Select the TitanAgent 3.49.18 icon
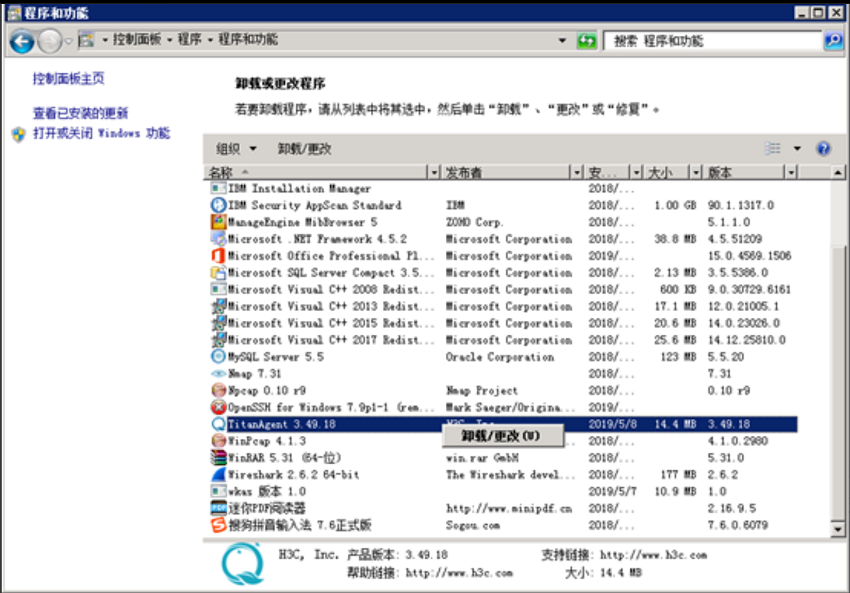 (218, 424)
